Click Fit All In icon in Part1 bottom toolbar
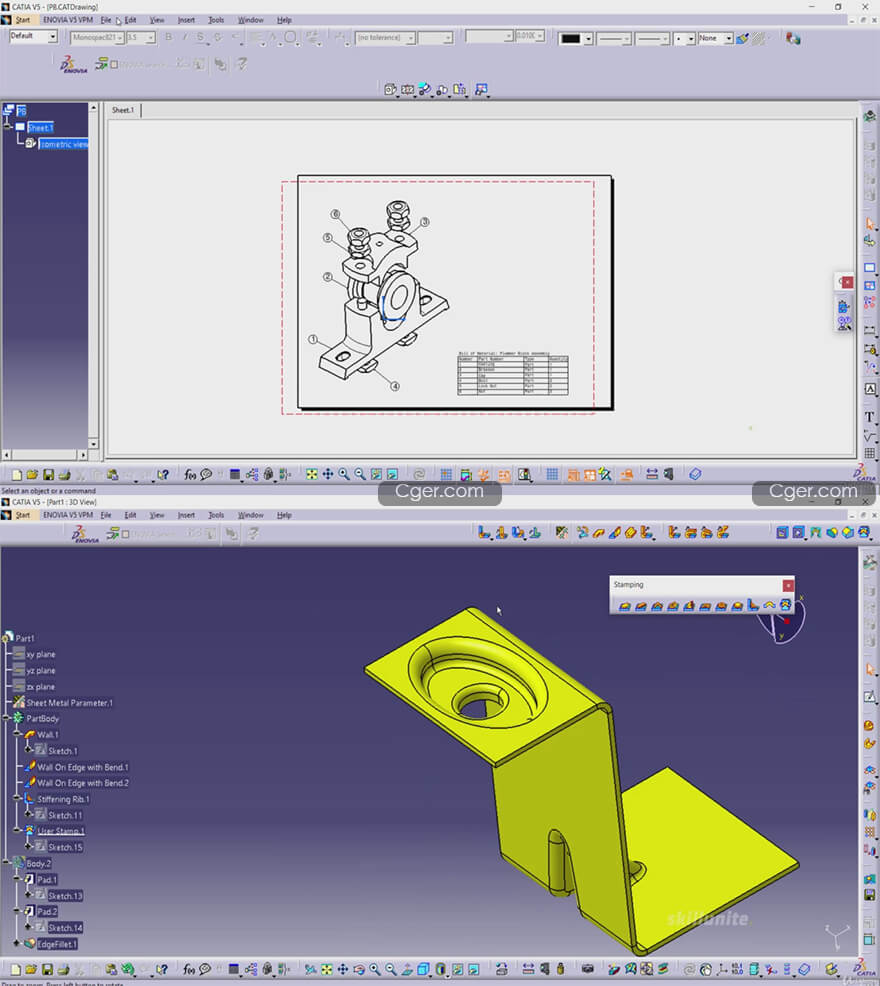Viewport: 880px width, 986px height. (x=326, y=969)
